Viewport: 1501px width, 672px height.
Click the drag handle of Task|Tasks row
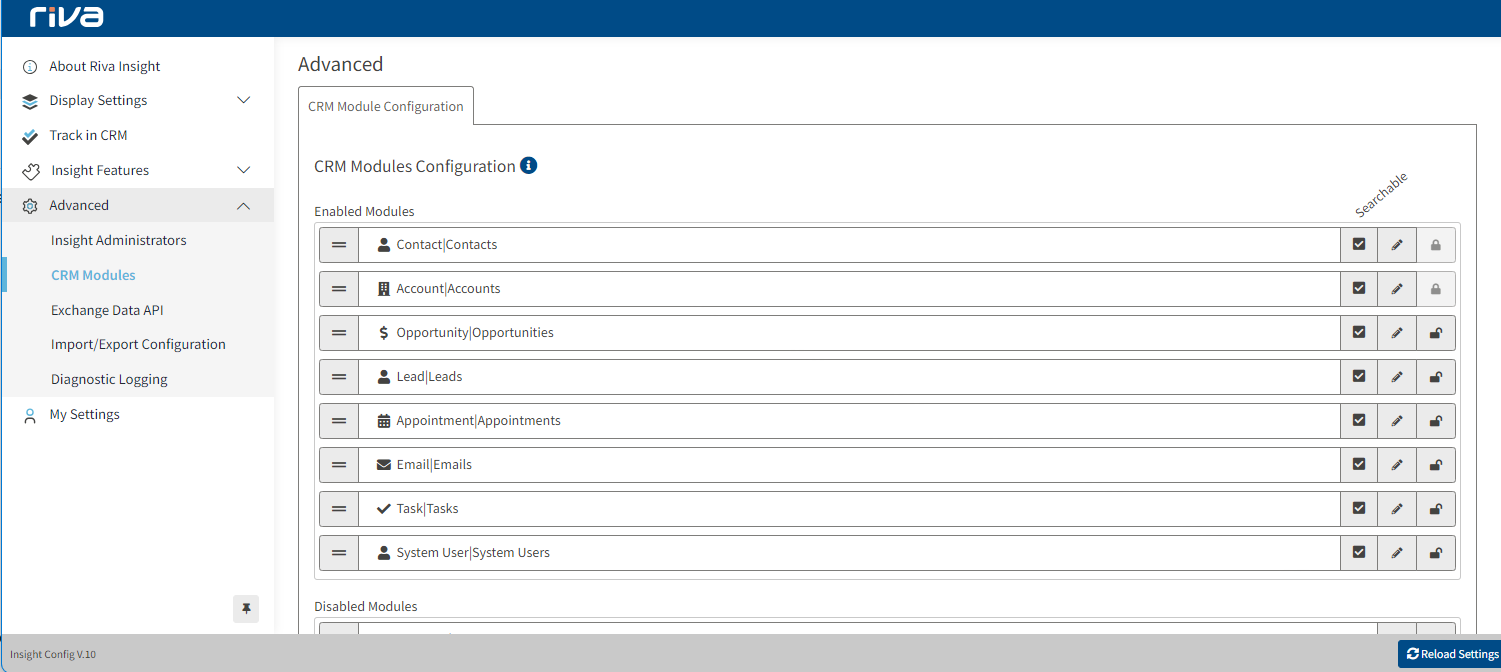click(339, 509)
